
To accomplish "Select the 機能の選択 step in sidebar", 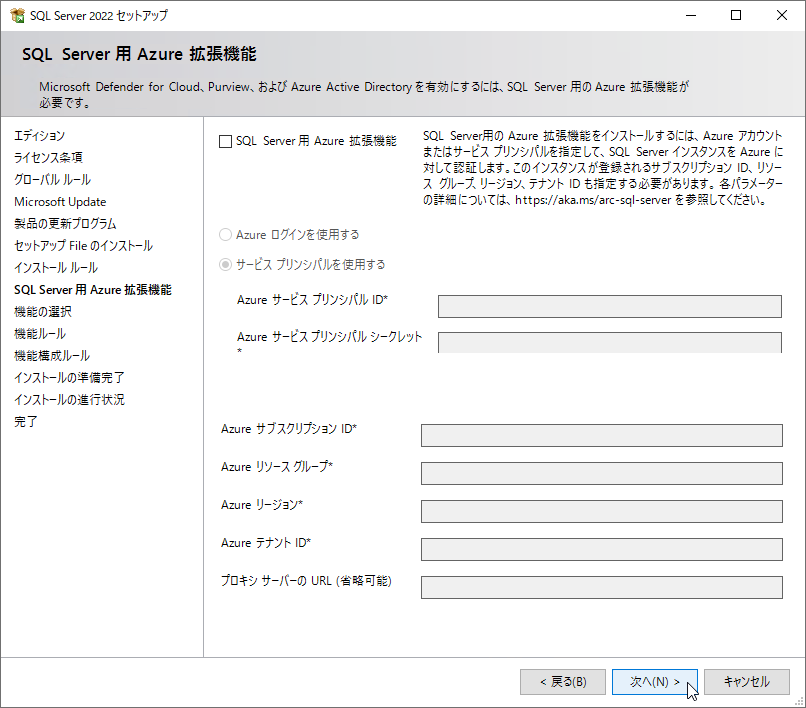I will (x=43, y=312).
